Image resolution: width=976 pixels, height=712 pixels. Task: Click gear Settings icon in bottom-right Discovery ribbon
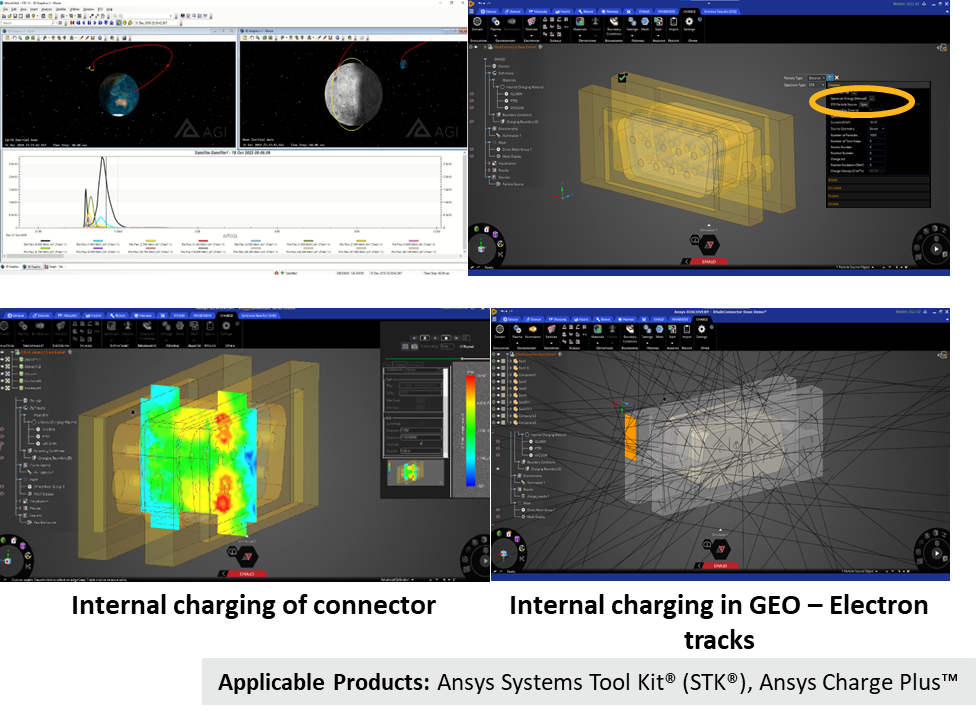(702, 329)
